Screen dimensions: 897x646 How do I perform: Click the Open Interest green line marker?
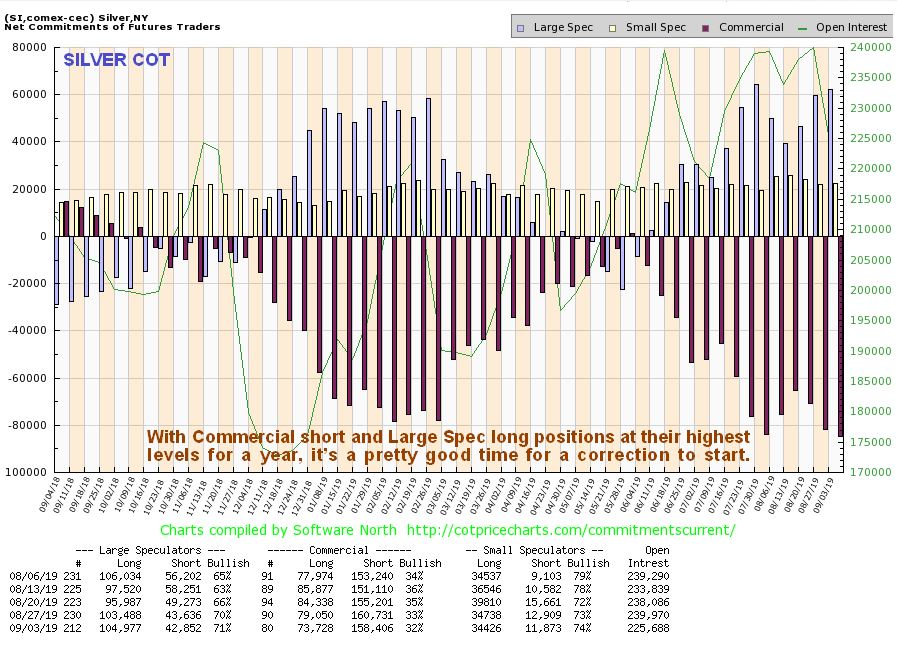click(803, 28)
